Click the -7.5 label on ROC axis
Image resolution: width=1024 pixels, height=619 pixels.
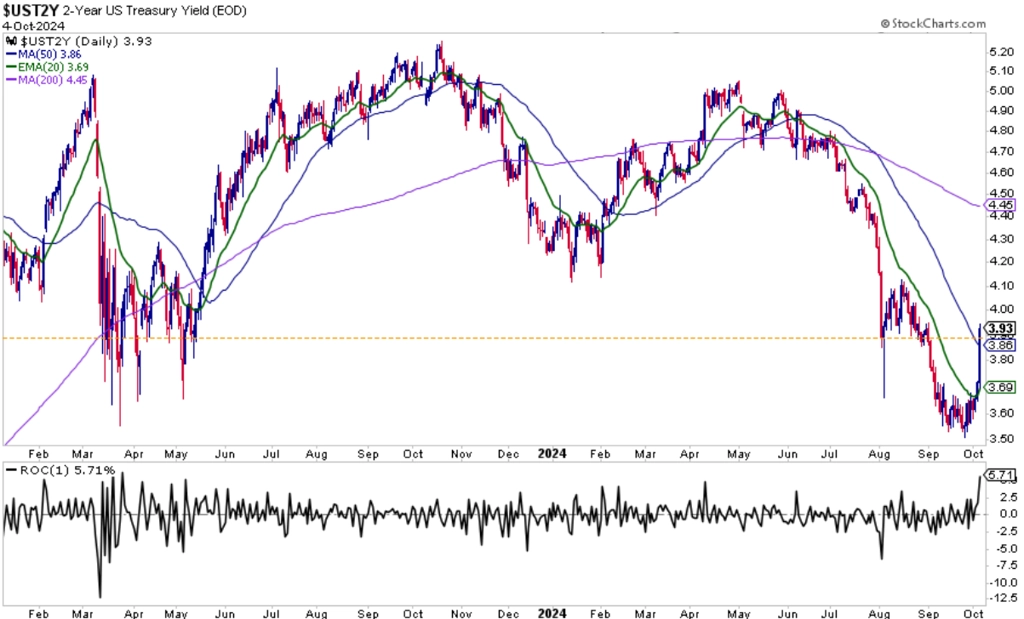(1006, 565)
